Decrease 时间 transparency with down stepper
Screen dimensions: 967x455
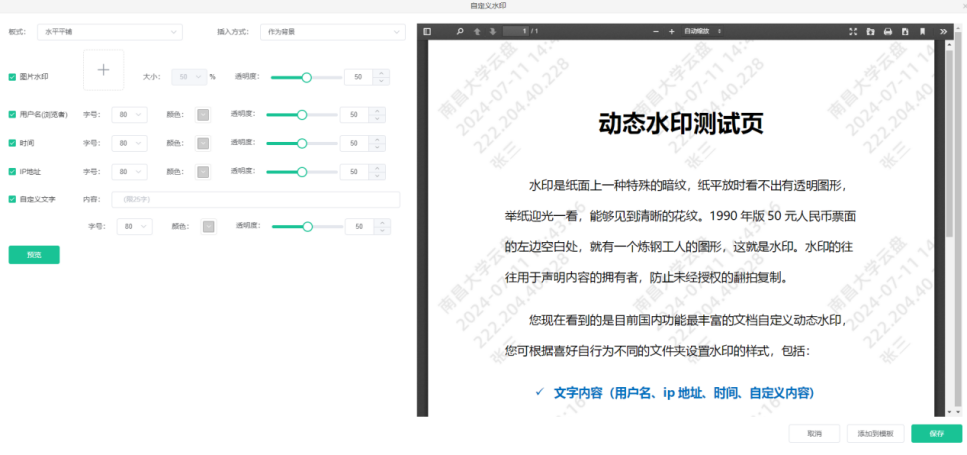pyautogui.click(x=377, y=147)
